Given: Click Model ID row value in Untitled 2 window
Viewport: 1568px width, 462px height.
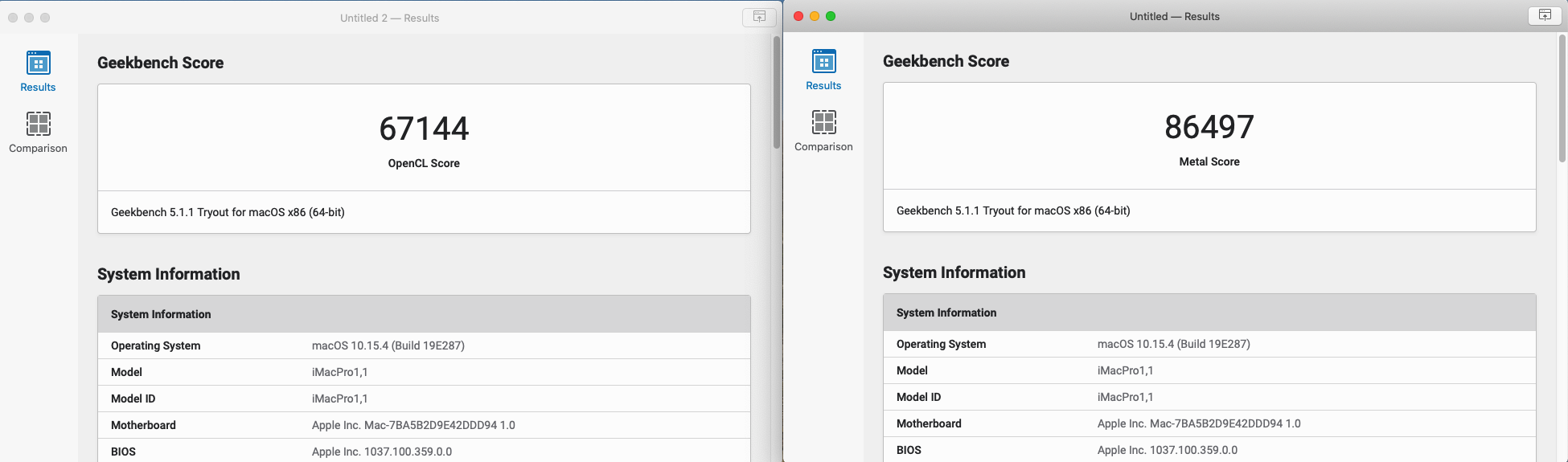Looking at the screenshot, I should (340, 399).
